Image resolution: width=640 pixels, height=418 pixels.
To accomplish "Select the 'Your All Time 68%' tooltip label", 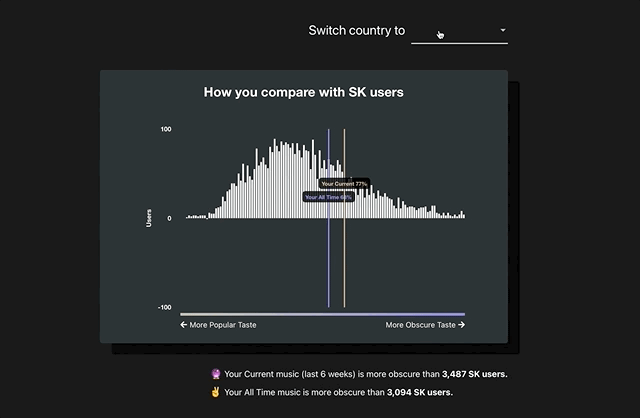I will [328, 197].
